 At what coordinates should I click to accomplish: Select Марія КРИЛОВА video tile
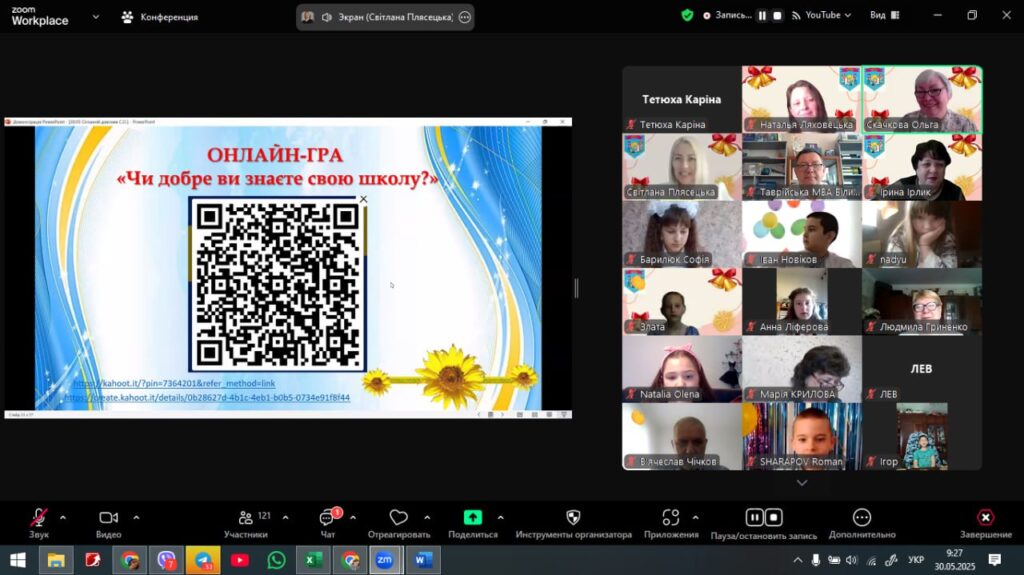click(x=802, y=369)
